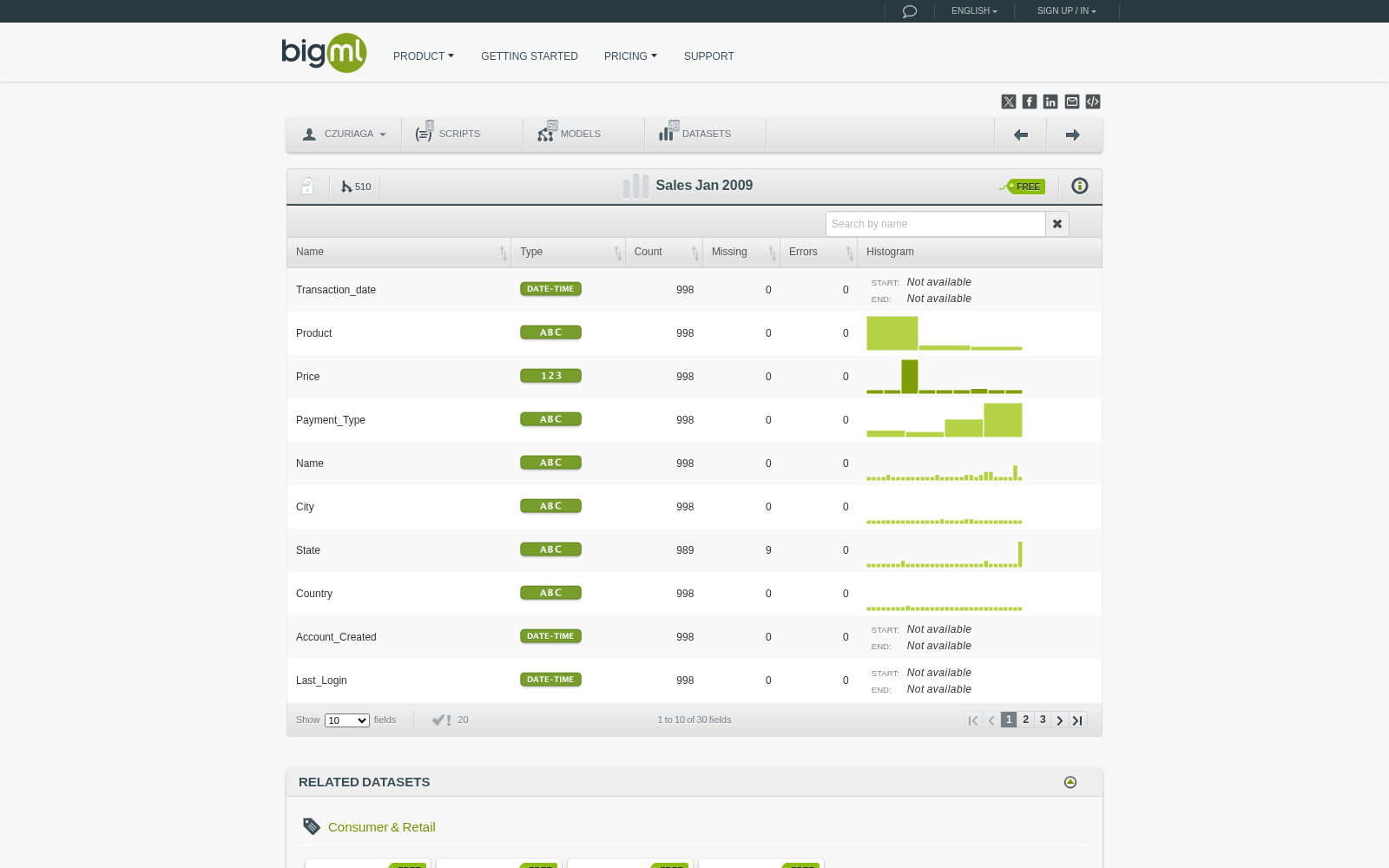This screenshot has height=868, width=1389.
Task: Click the Account_Created field name
Action: 336,637
